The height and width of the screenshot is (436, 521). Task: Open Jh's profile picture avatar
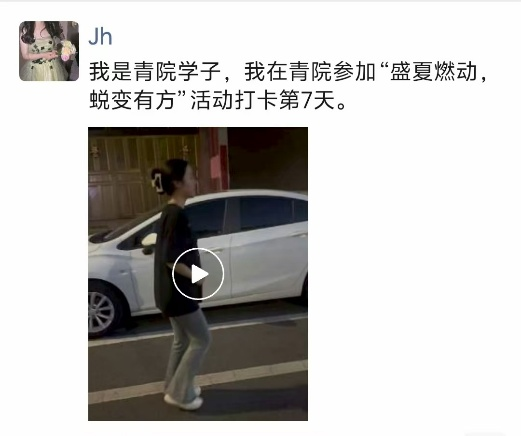49,51
